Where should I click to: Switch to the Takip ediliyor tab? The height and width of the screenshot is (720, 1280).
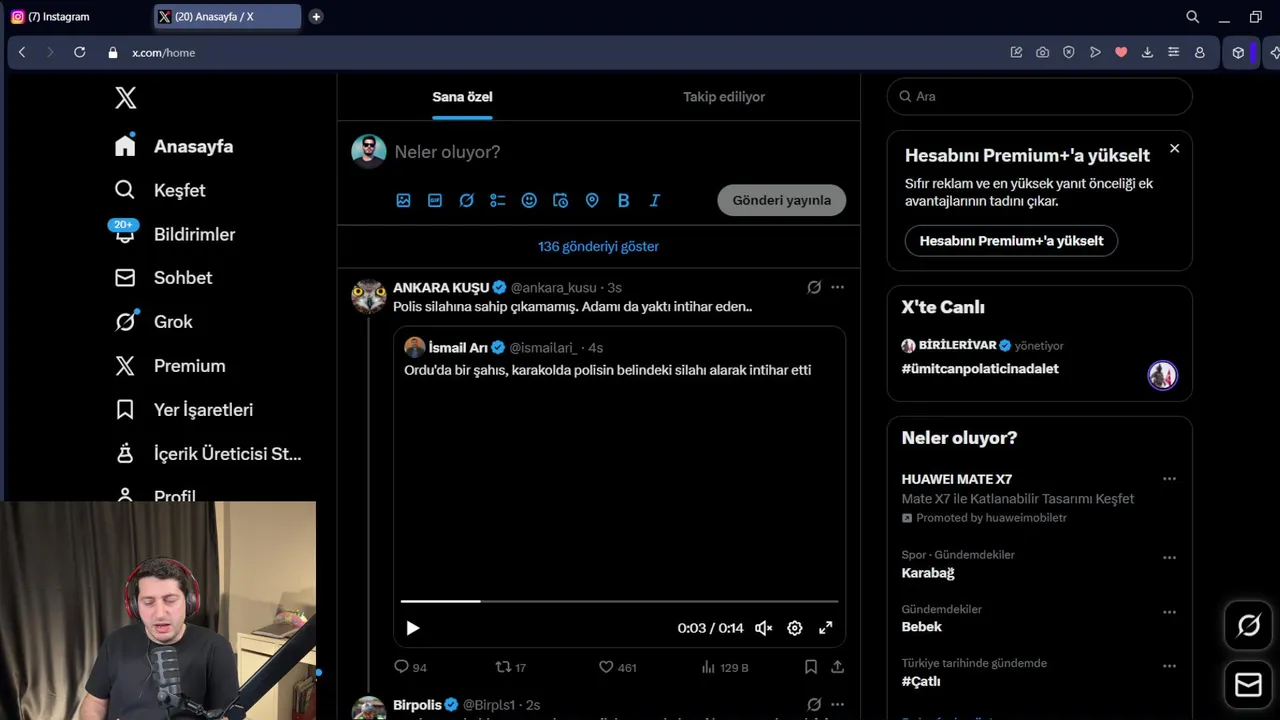pos(724,97)
